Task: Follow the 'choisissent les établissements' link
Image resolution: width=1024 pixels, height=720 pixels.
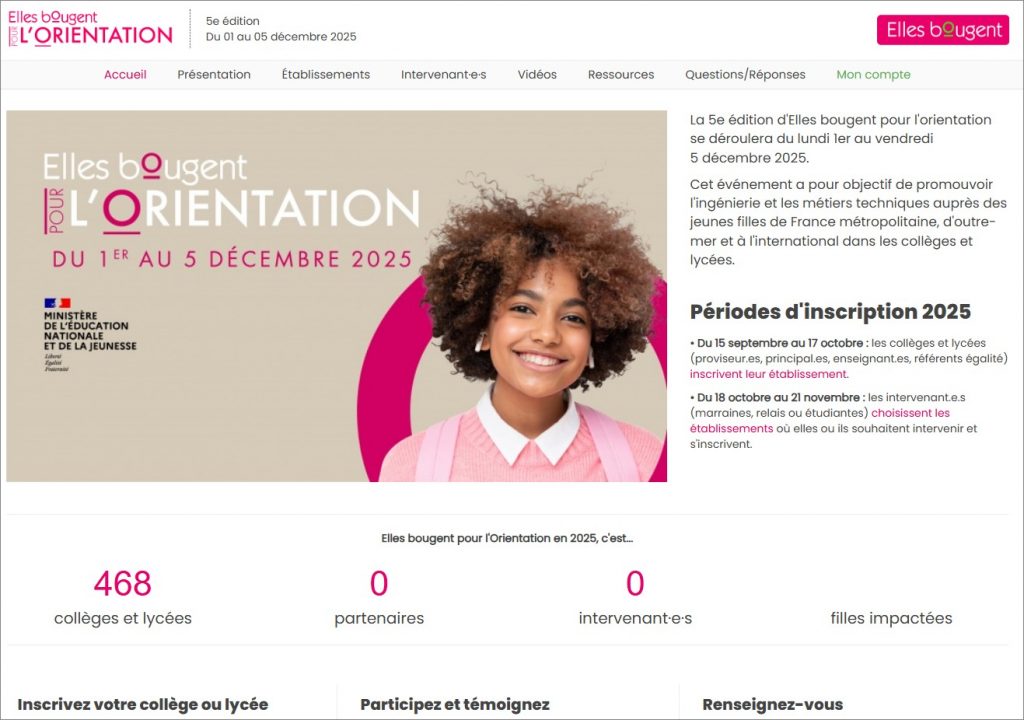Action: pos(910,413)
